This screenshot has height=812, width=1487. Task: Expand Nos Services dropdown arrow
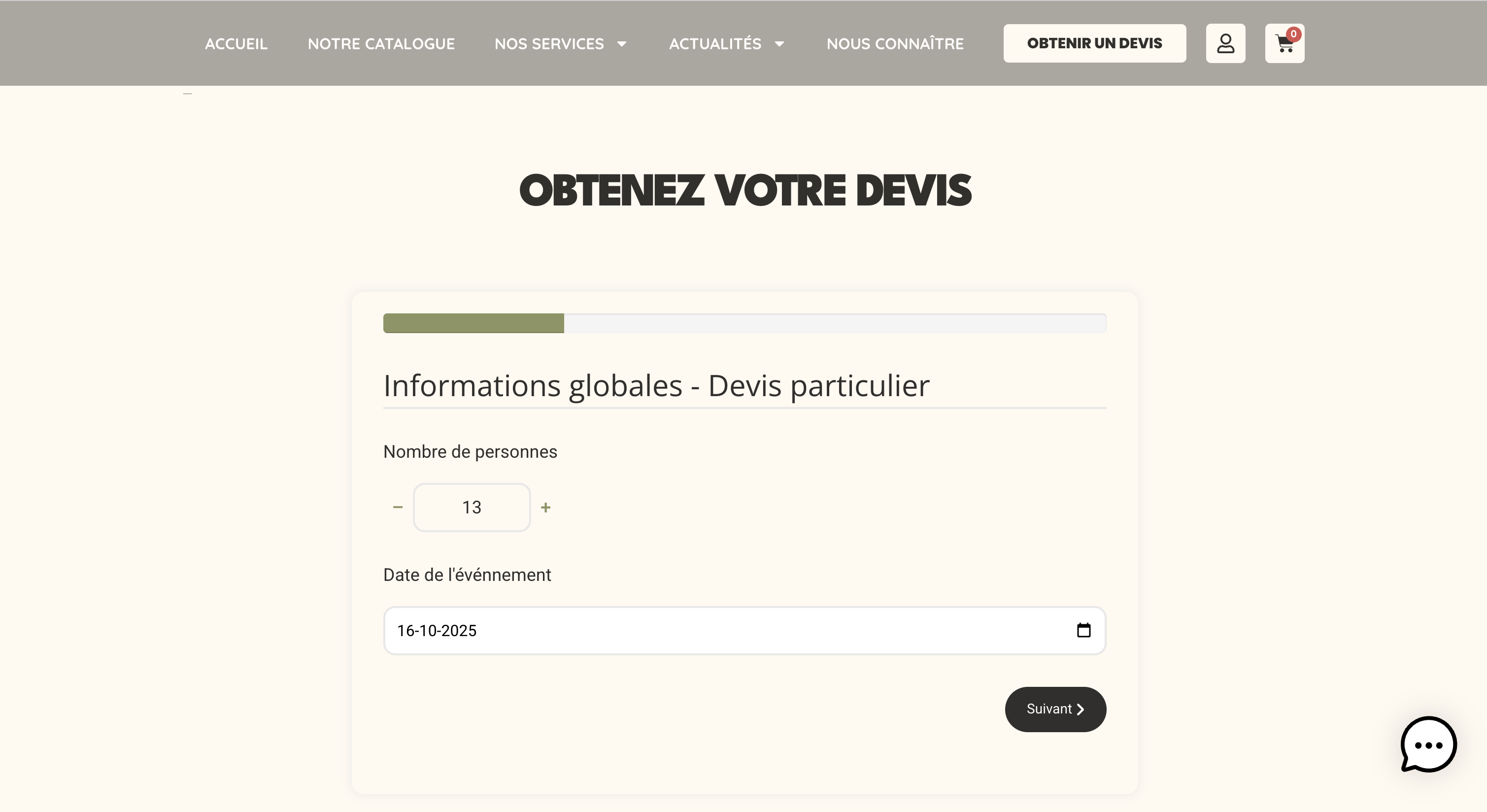pos(622,44)
